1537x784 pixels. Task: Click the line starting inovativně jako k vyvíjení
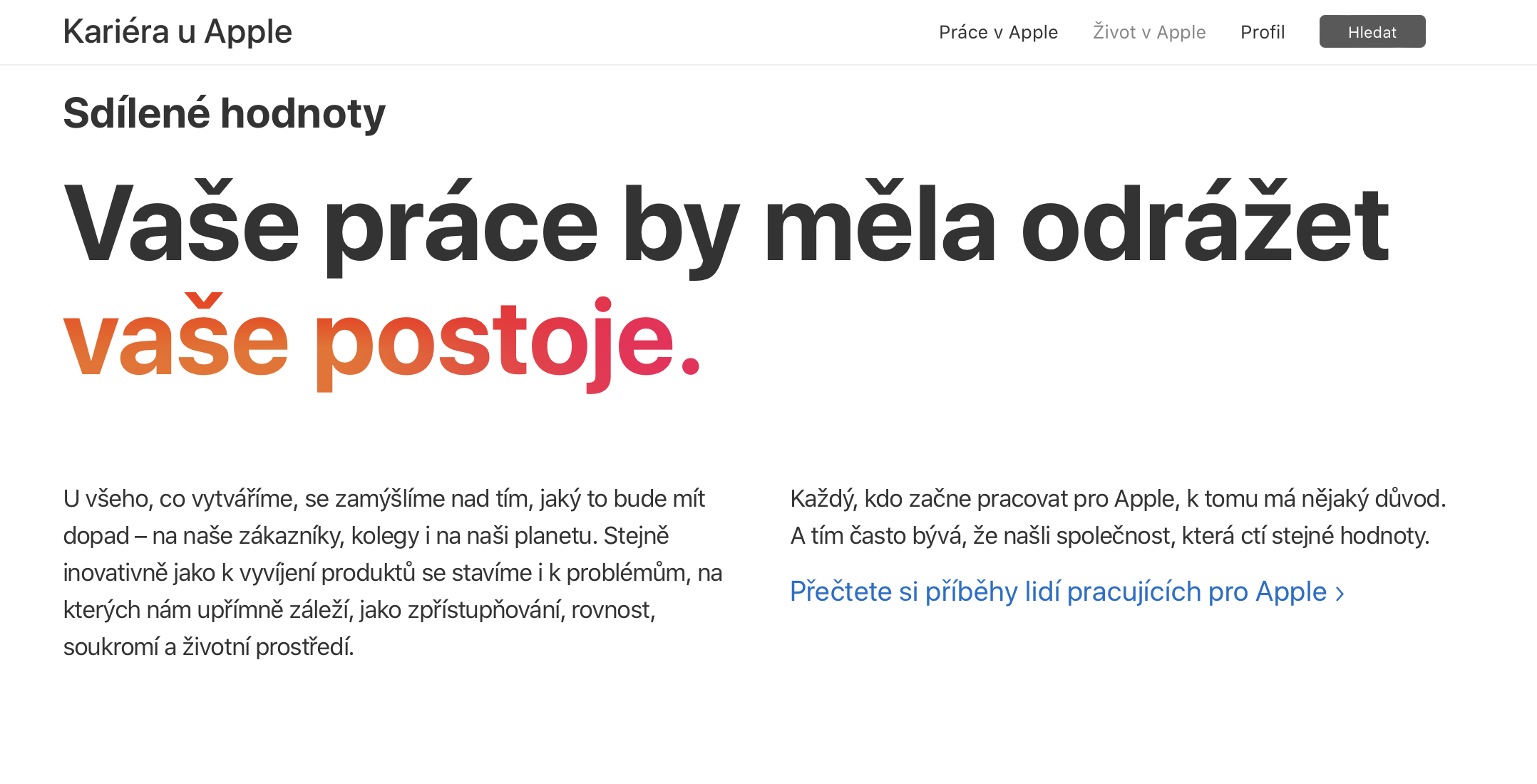(392, 573)
